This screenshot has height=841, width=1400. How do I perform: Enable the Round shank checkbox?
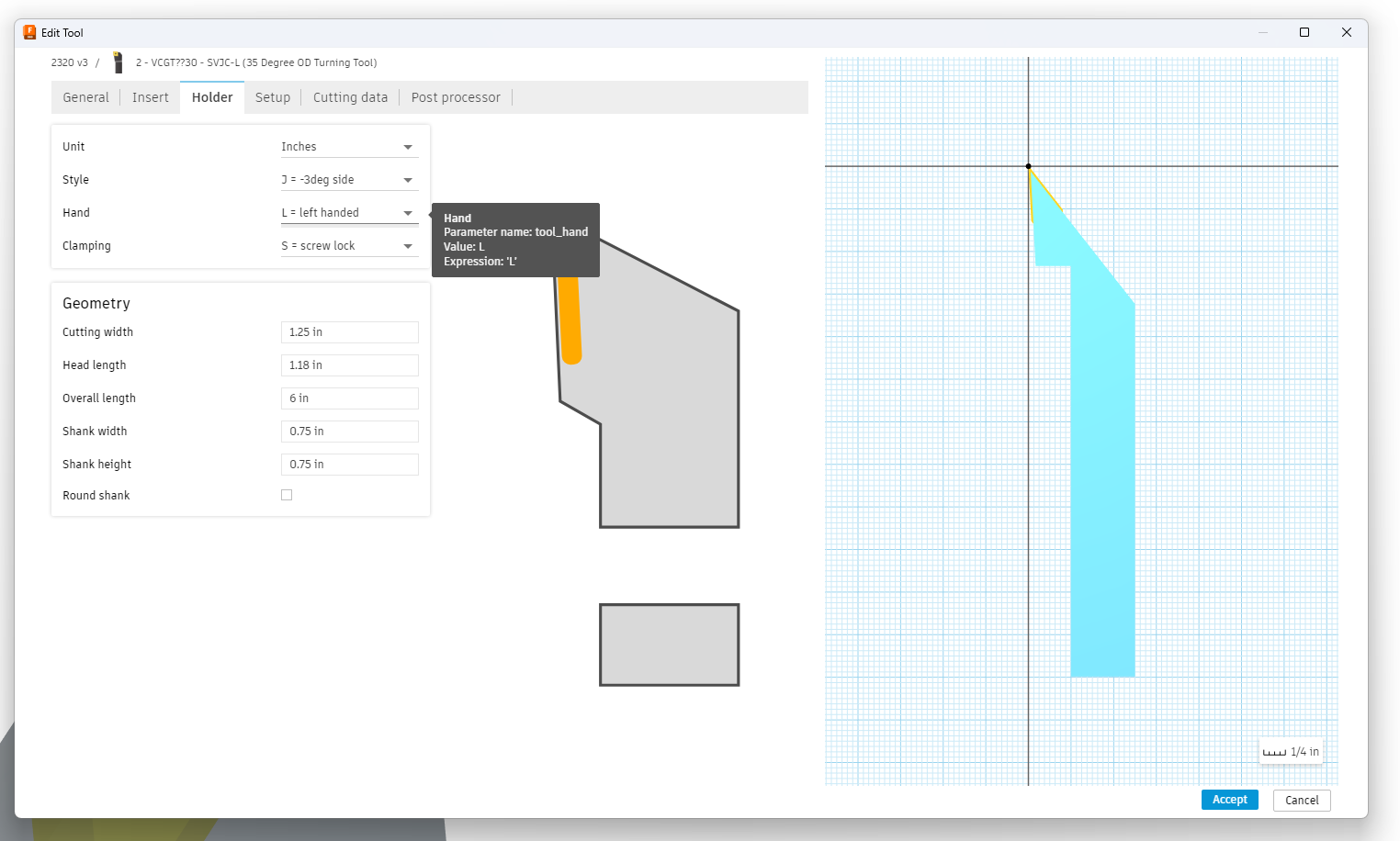[x=287, y=495]
